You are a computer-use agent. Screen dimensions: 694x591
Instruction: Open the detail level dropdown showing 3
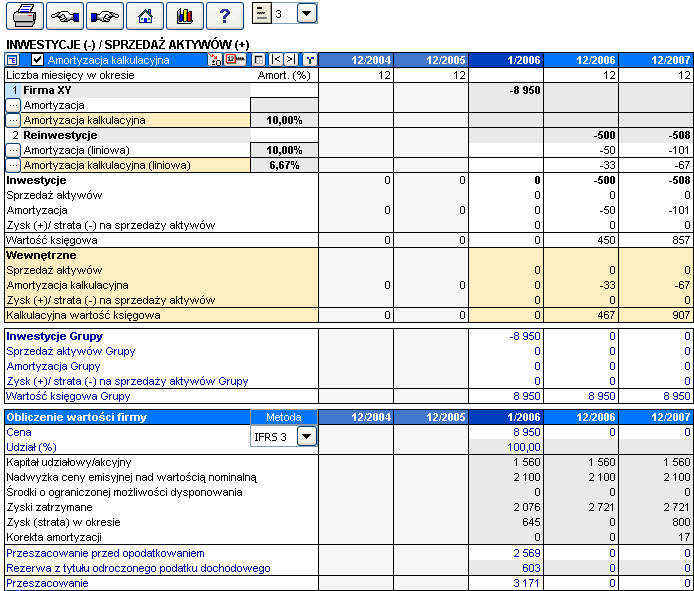point(307,14)
